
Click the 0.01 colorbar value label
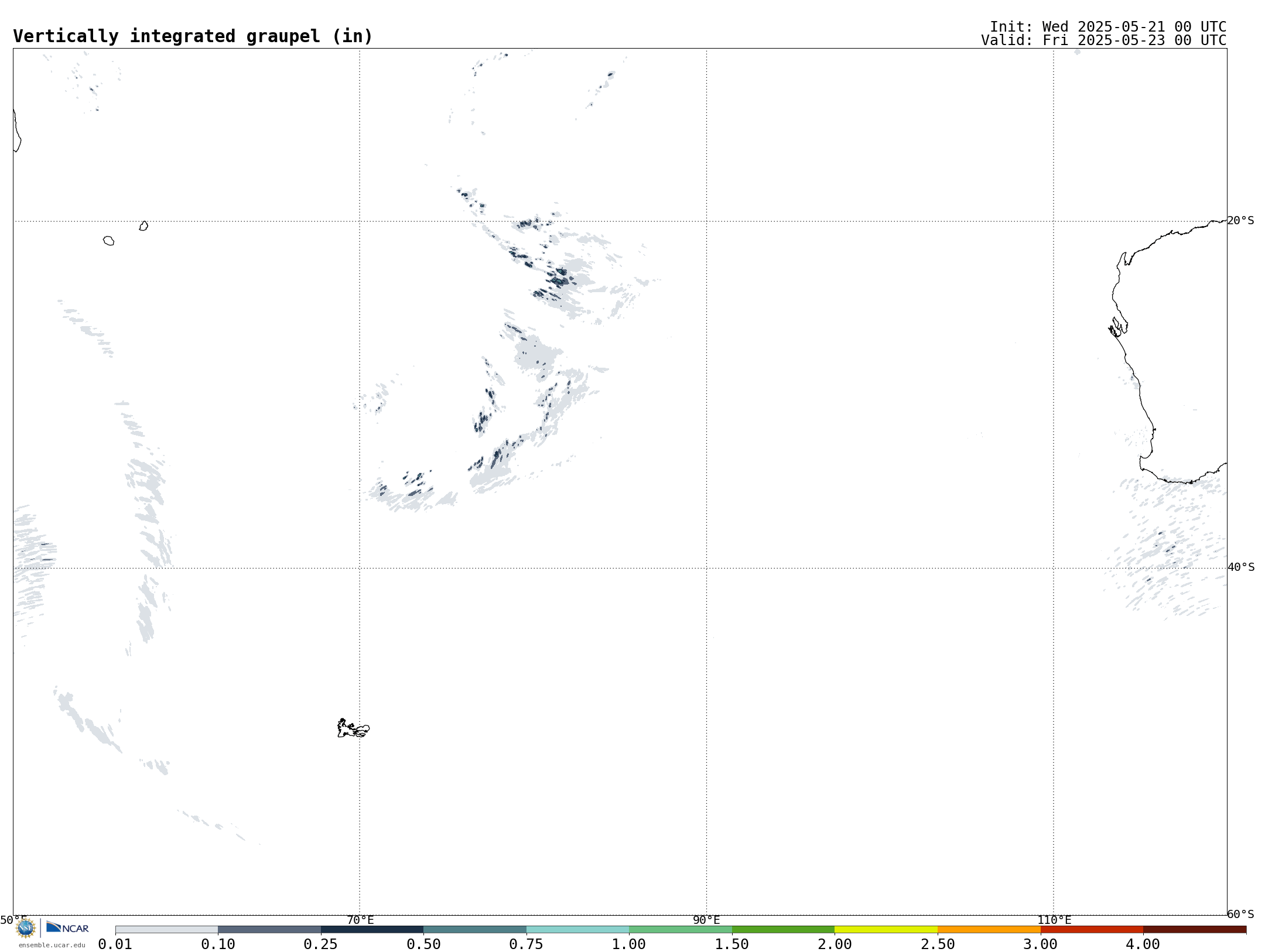(115, 944)
